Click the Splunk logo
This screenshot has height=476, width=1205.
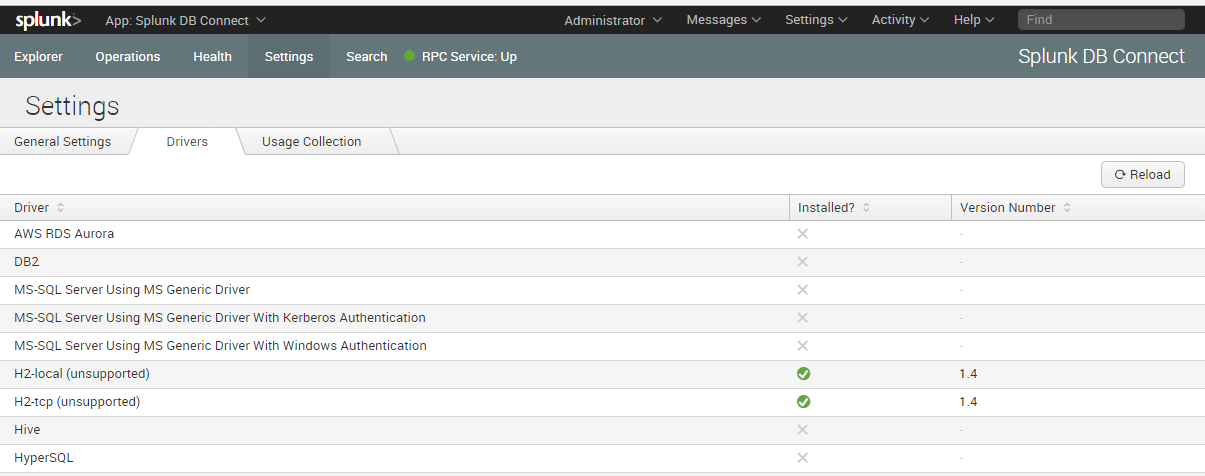pos(48,19)
